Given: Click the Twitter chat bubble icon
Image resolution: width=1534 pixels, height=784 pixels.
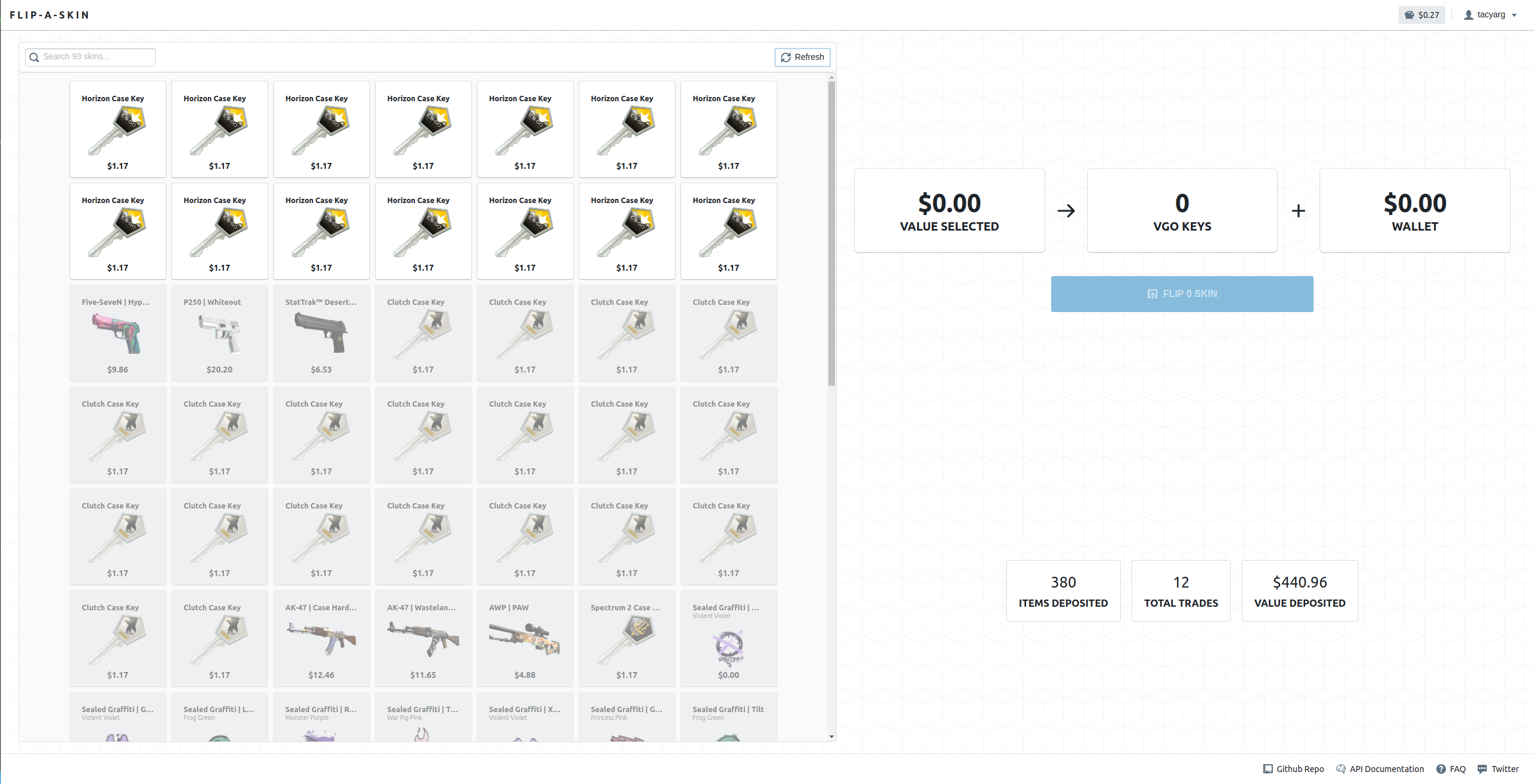Looking at the screenshot, I should [x=1482, y=769].
